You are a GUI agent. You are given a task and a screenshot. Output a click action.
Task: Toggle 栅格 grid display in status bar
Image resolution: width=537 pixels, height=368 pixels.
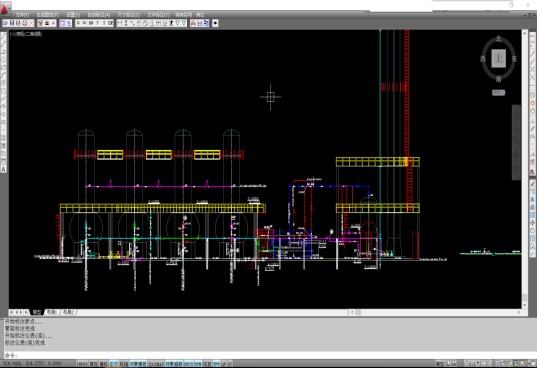click(103, 364)
